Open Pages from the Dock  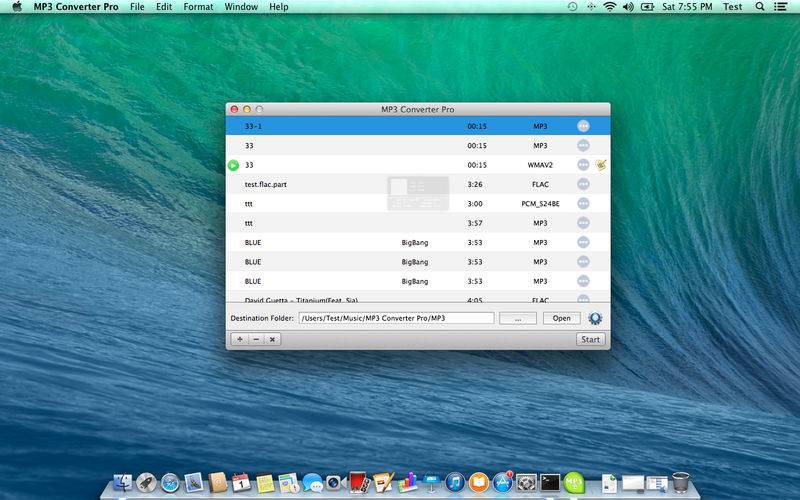(383, 482)
